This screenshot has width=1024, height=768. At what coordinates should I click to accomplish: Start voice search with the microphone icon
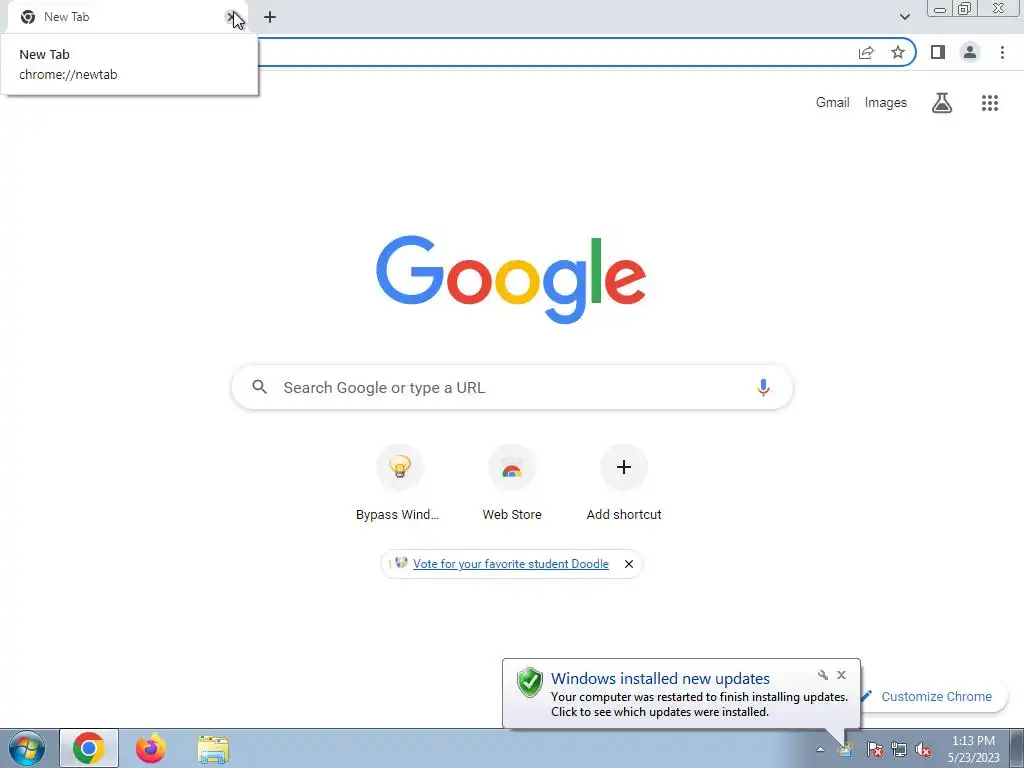763,387
